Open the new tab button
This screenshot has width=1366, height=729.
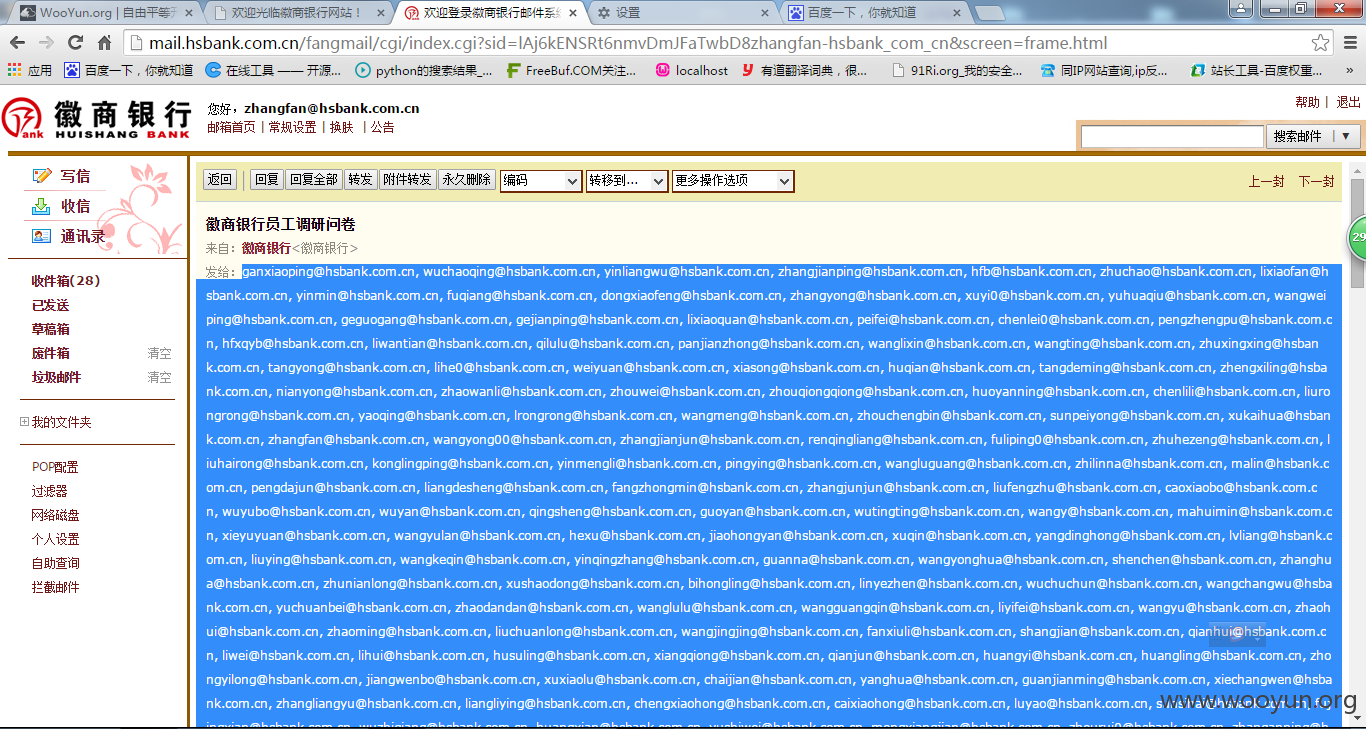[989, 13]
